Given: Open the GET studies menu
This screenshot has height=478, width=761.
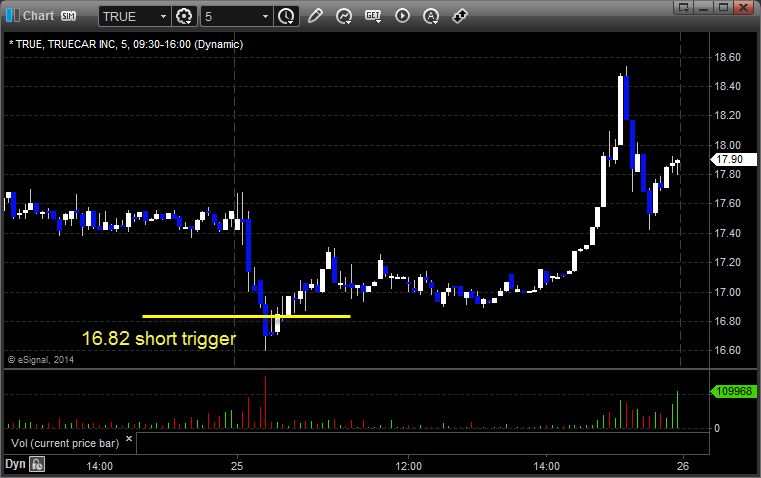Looking at the screenshot, I should [373, 16].
